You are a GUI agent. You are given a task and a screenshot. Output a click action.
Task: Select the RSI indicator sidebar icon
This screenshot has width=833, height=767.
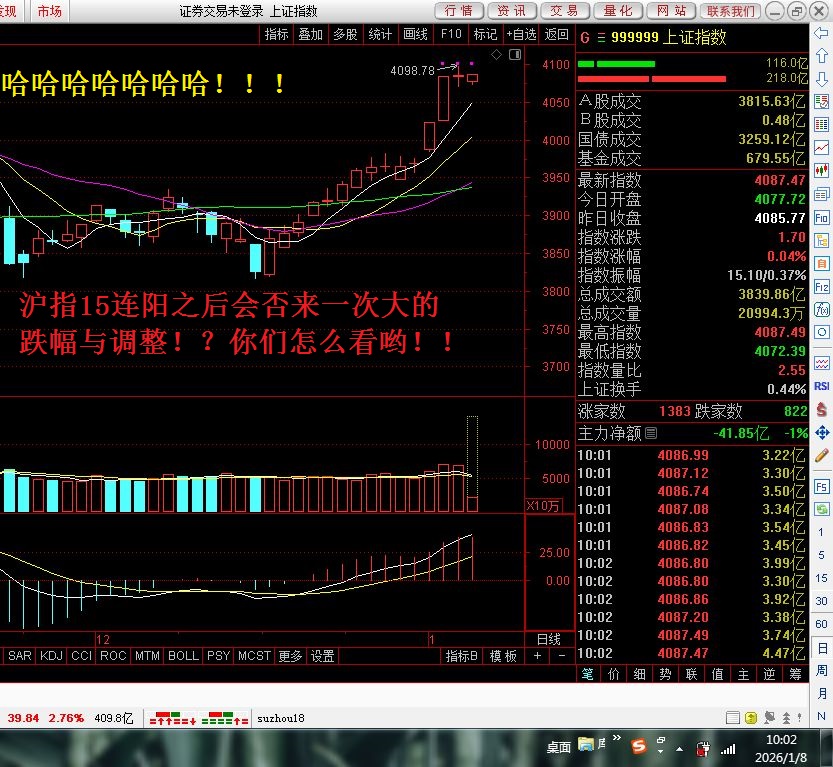821,386
